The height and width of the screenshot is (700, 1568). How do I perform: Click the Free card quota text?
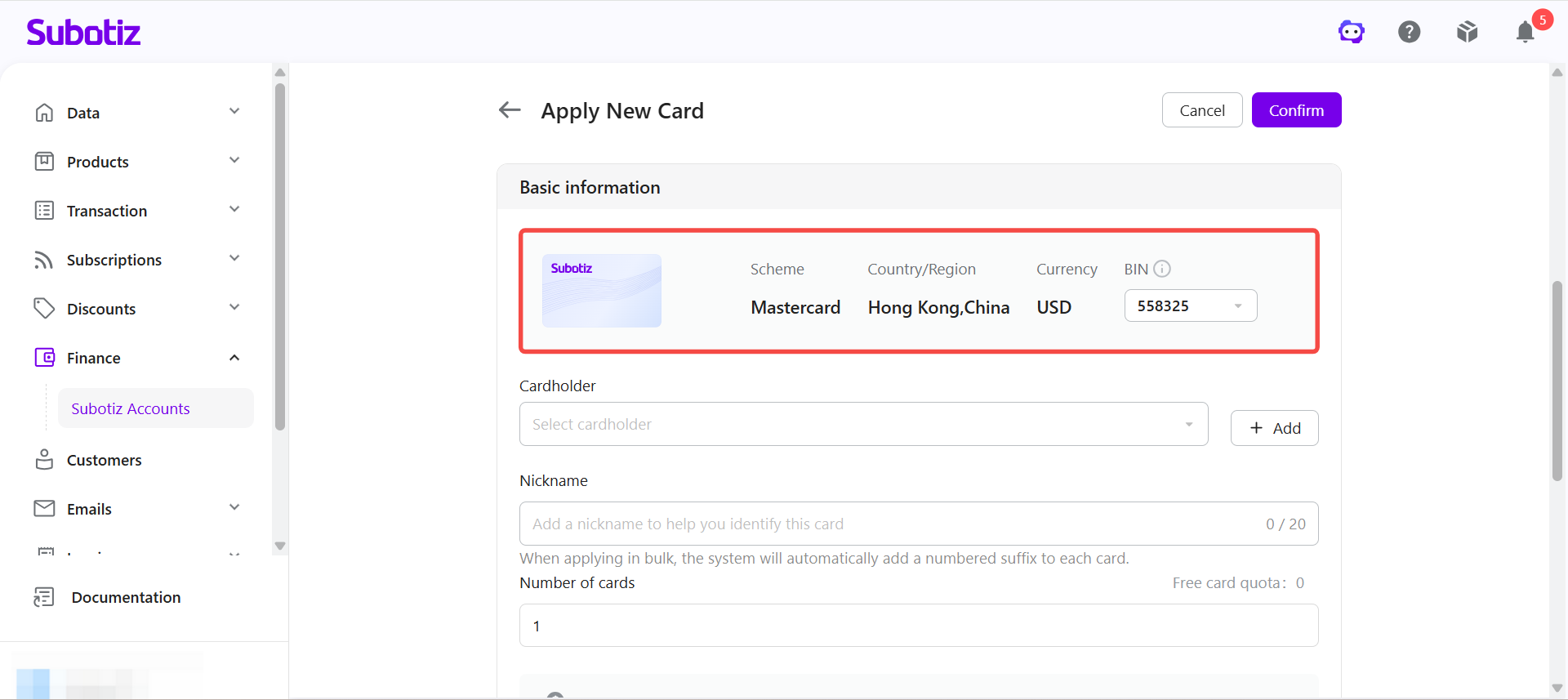pos(1238,582)
